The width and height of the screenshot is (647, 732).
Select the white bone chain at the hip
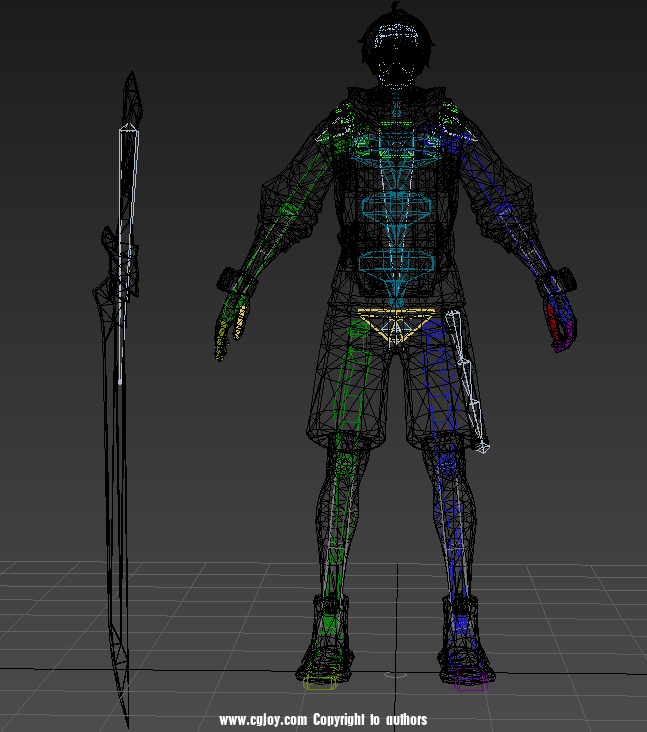[468, 380]
